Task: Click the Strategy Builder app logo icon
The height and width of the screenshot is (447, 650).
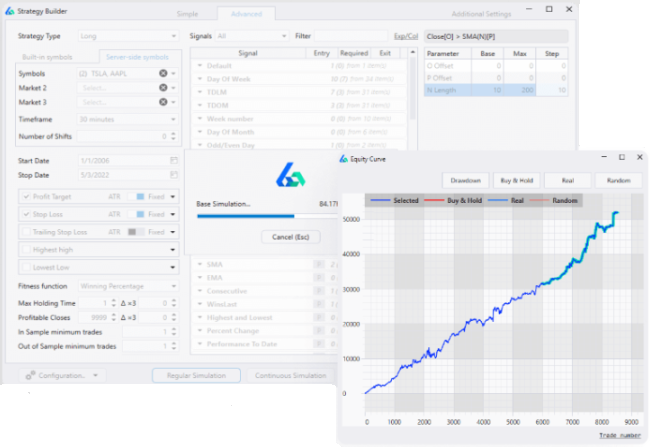Action: click(x=10, y=11)
